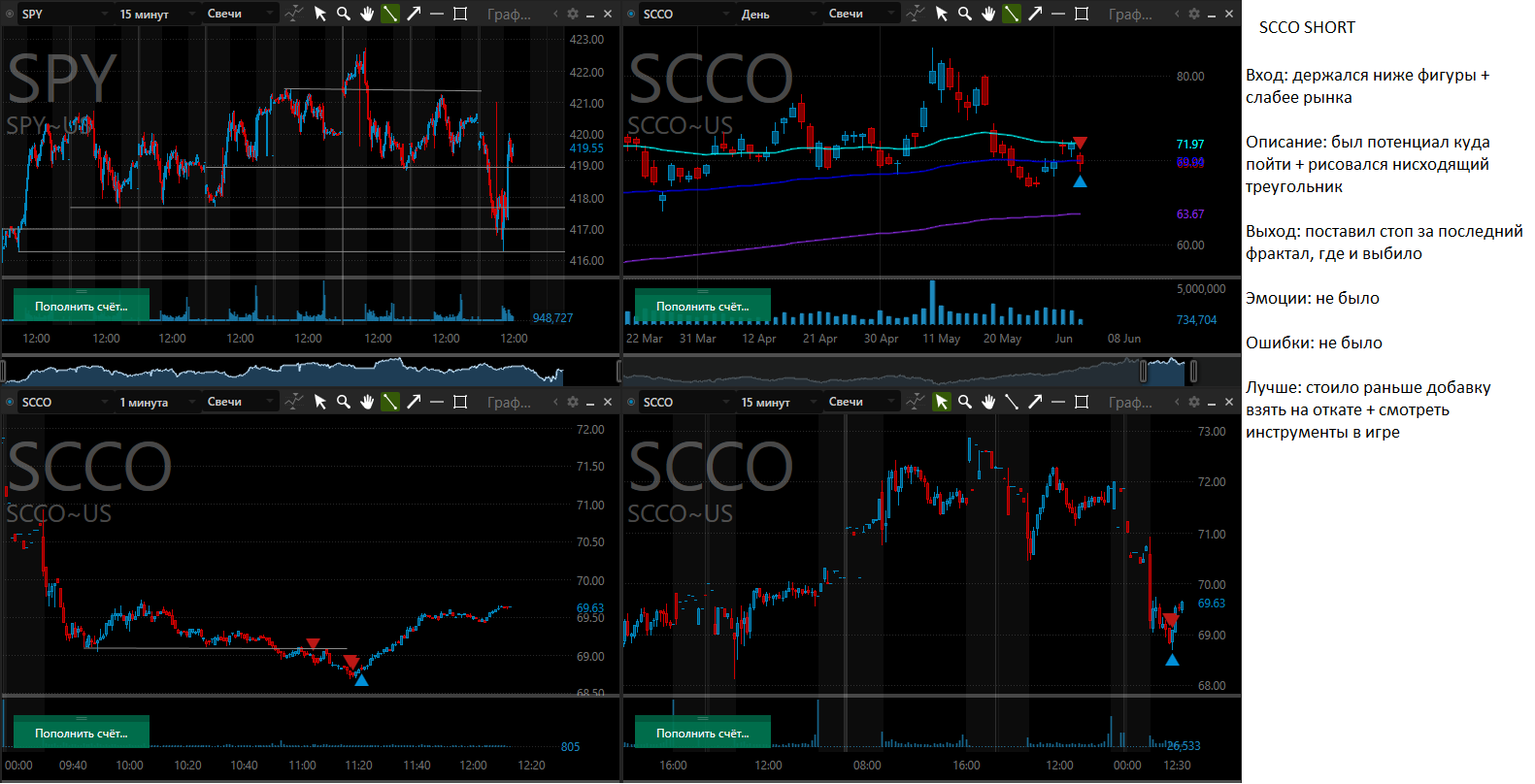Toggle trend line tool in SCCO 1-minute chart

[390, 402]
